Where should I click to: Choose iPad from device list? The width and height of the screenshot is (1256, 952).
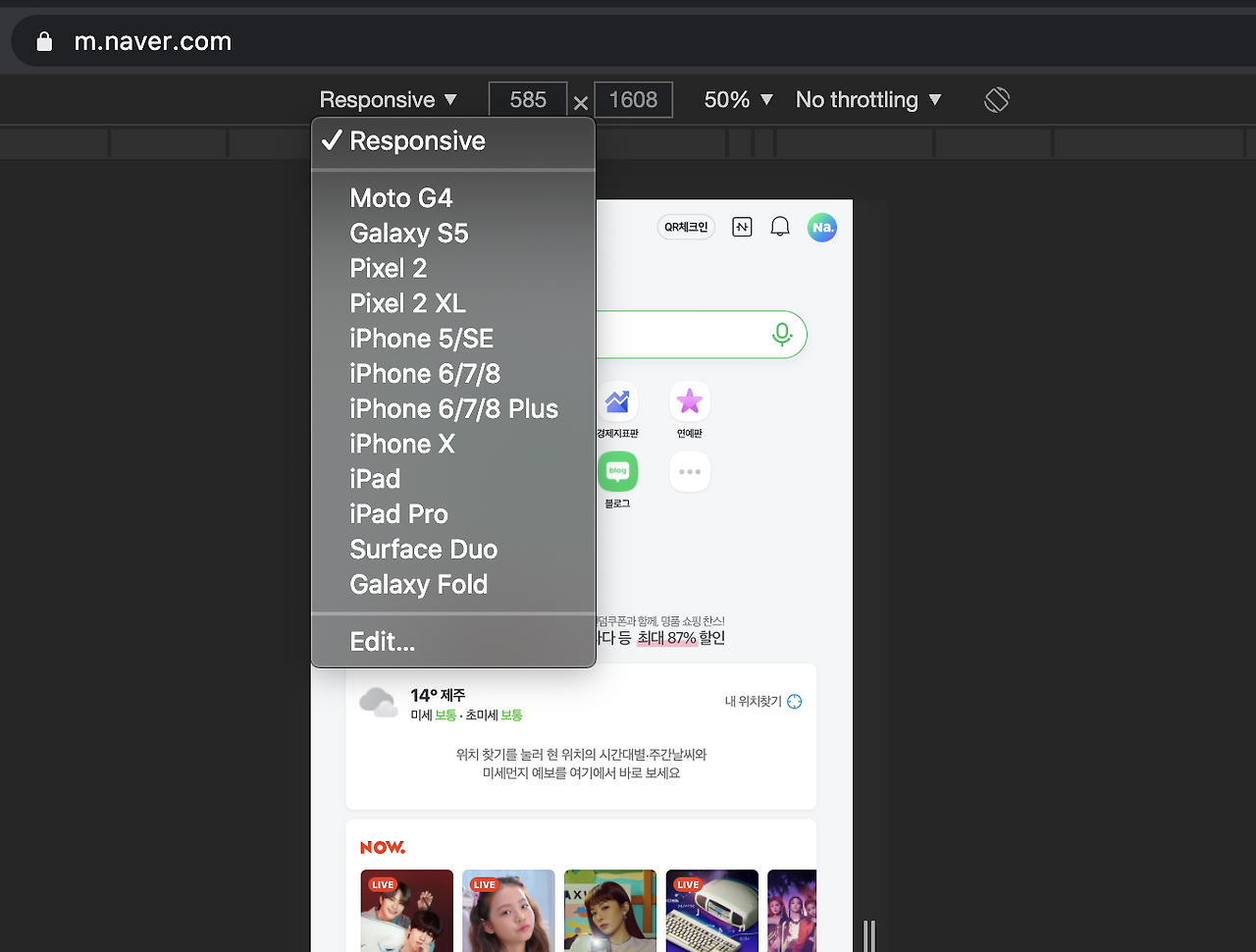coord(453,480)
